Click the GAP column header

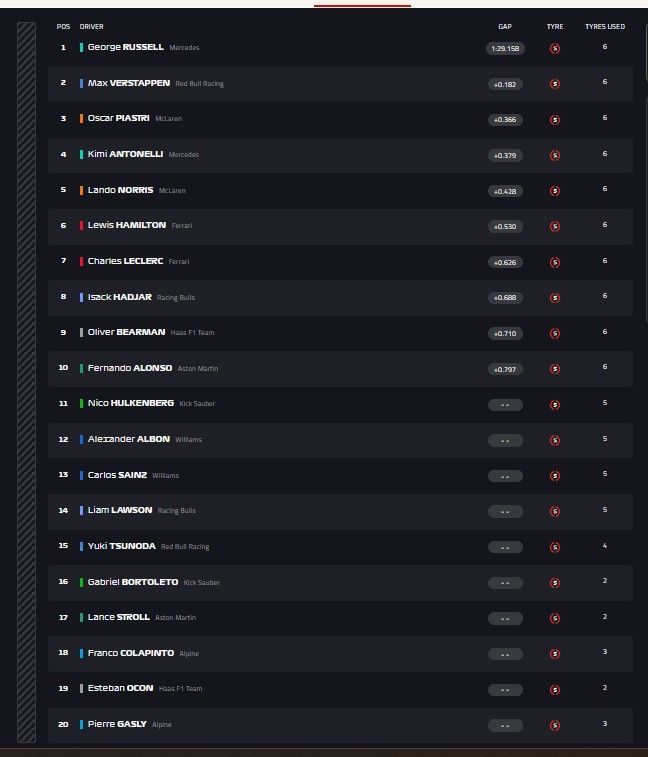click(x=505, y=27)
